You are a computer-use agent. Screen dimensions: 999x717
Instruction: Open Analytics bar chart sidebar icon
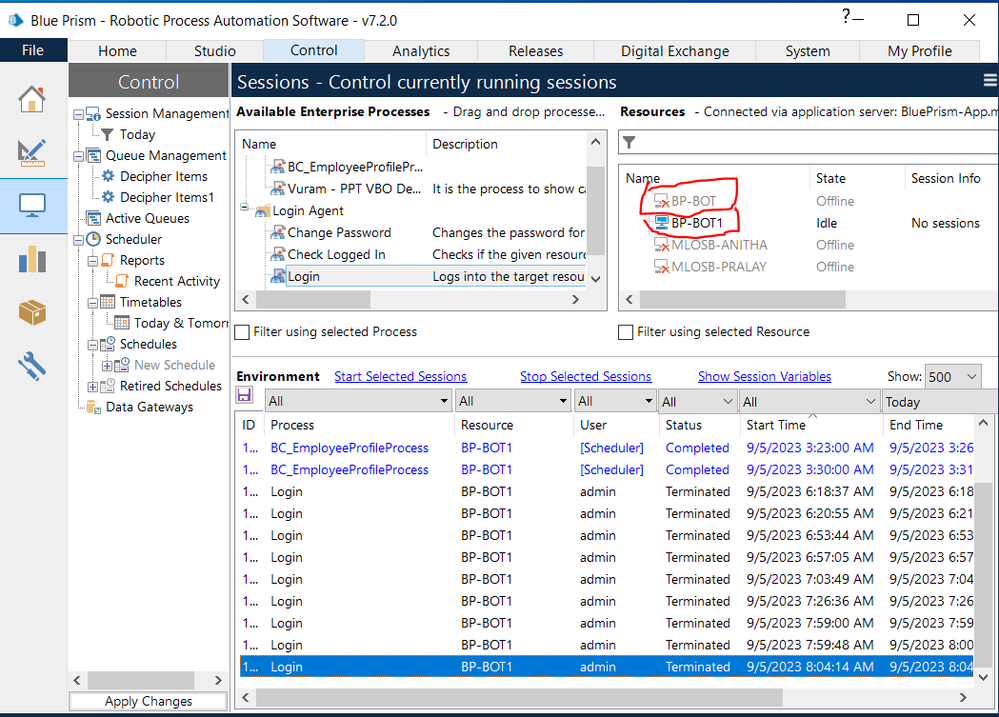click(x=32, y=259)
